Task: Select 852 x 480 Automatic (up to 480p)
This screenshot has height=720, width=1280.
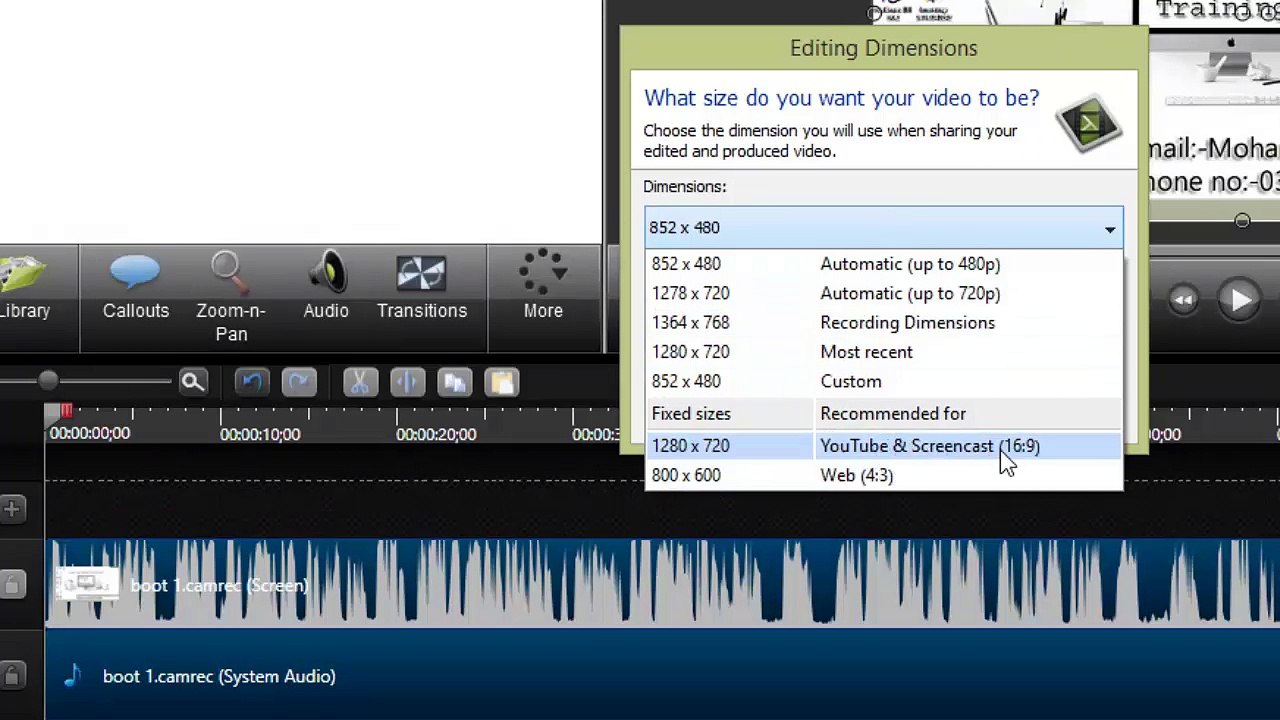Action: point(884,264)
